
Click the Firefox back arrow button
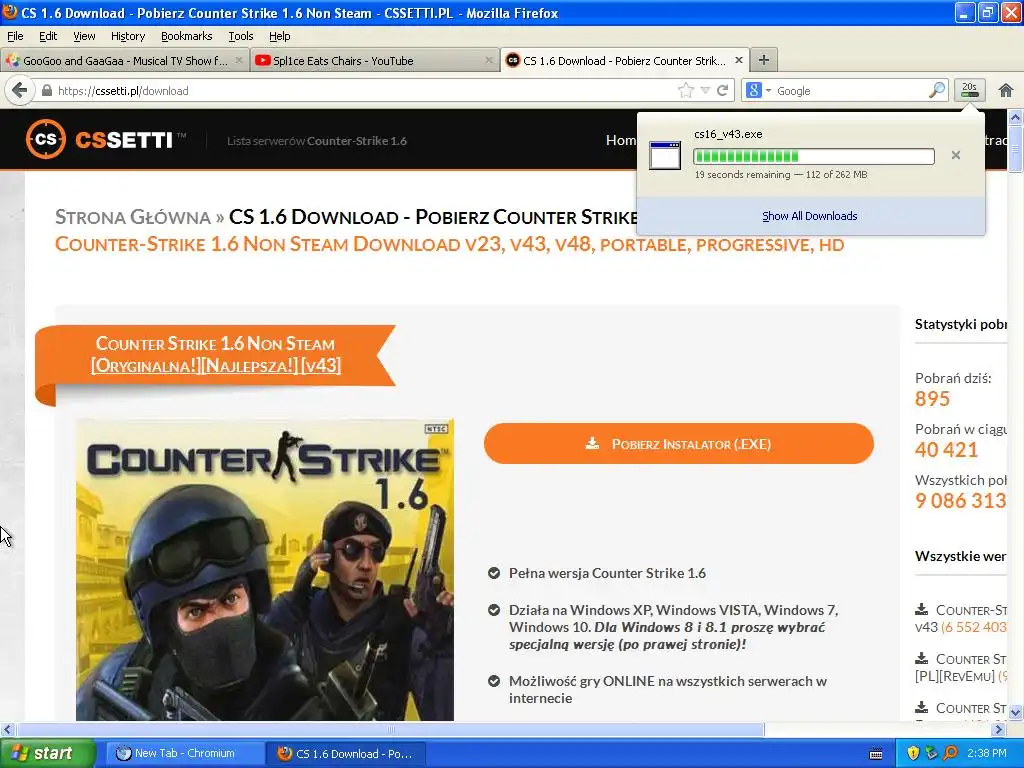coord(20,90)
